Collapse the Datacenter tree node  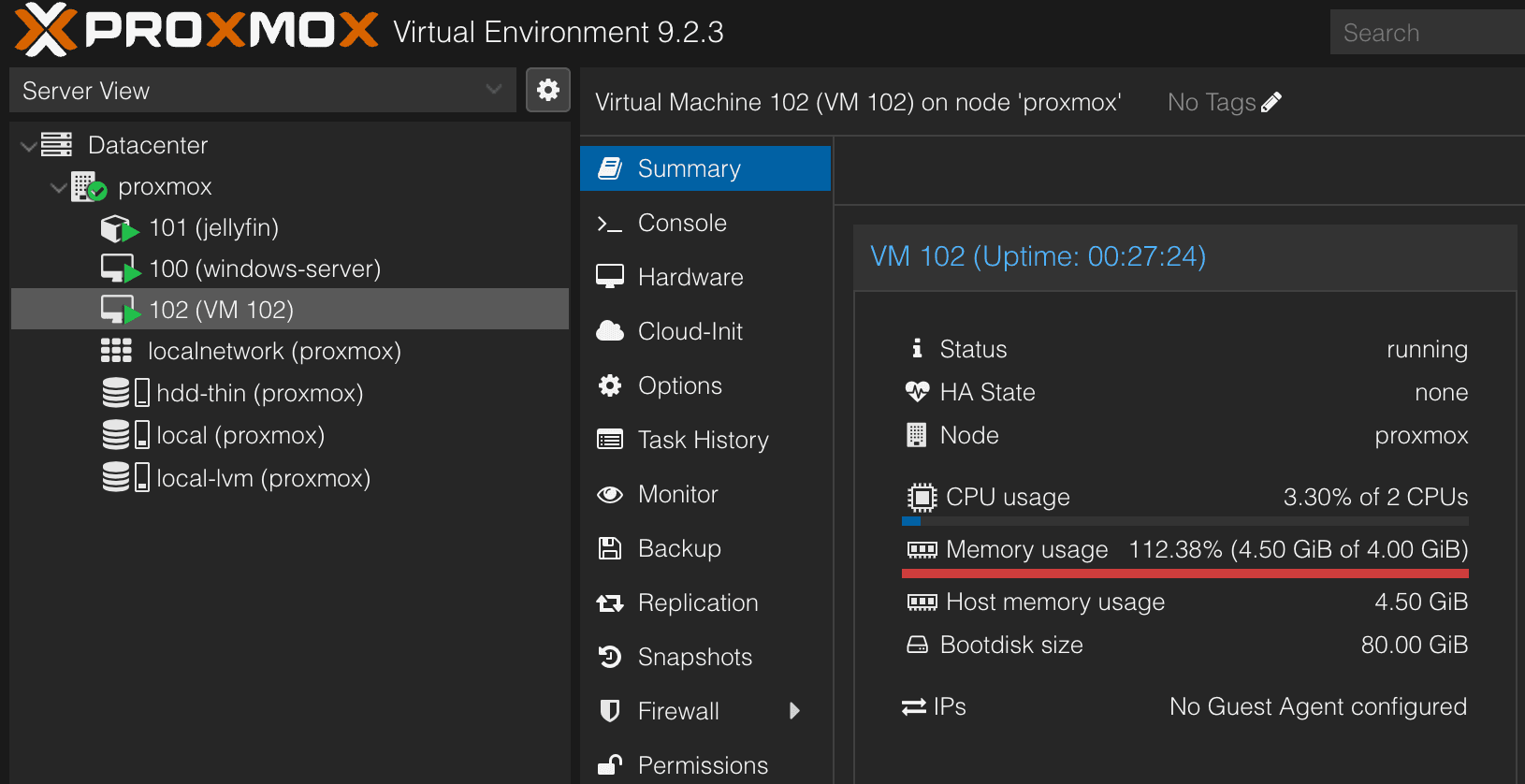click(29, 146)
